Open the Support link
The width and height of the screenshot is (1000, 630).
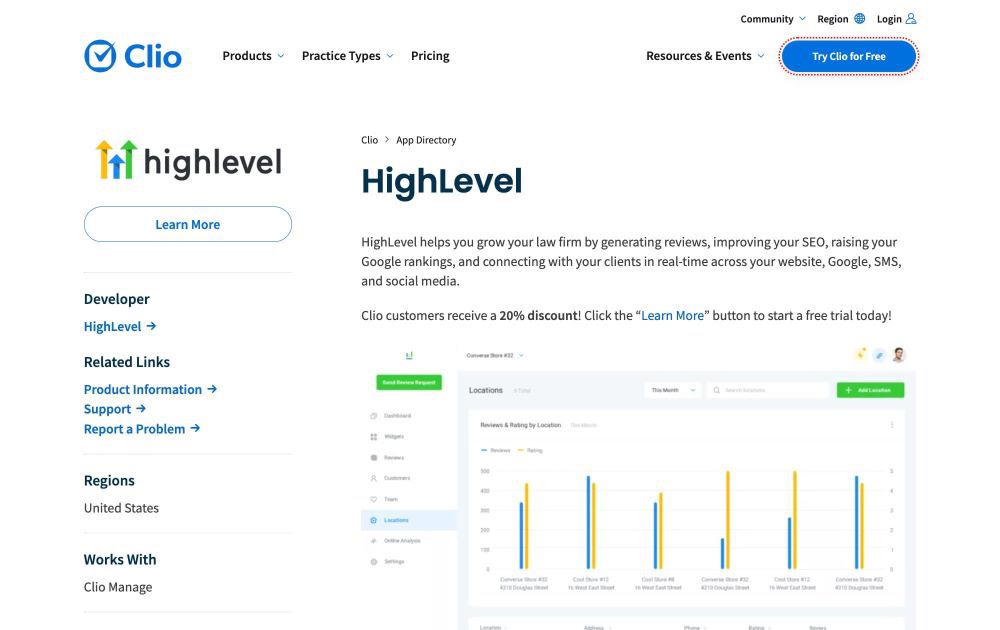(x=107, y=409)
